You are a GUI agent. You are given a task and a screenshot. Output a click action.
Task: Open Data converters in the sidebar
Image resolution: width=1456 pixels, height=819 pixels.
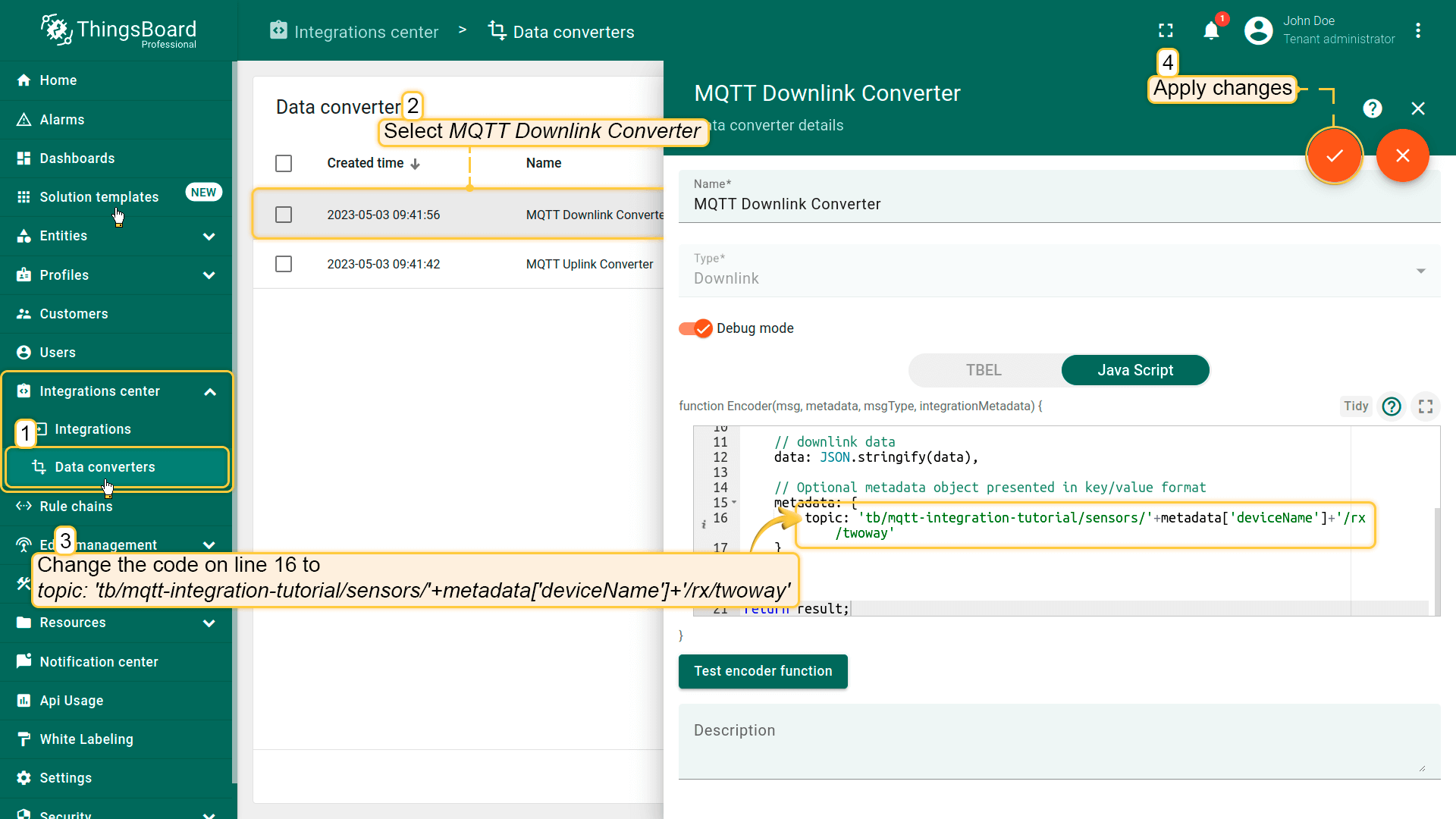105,467
